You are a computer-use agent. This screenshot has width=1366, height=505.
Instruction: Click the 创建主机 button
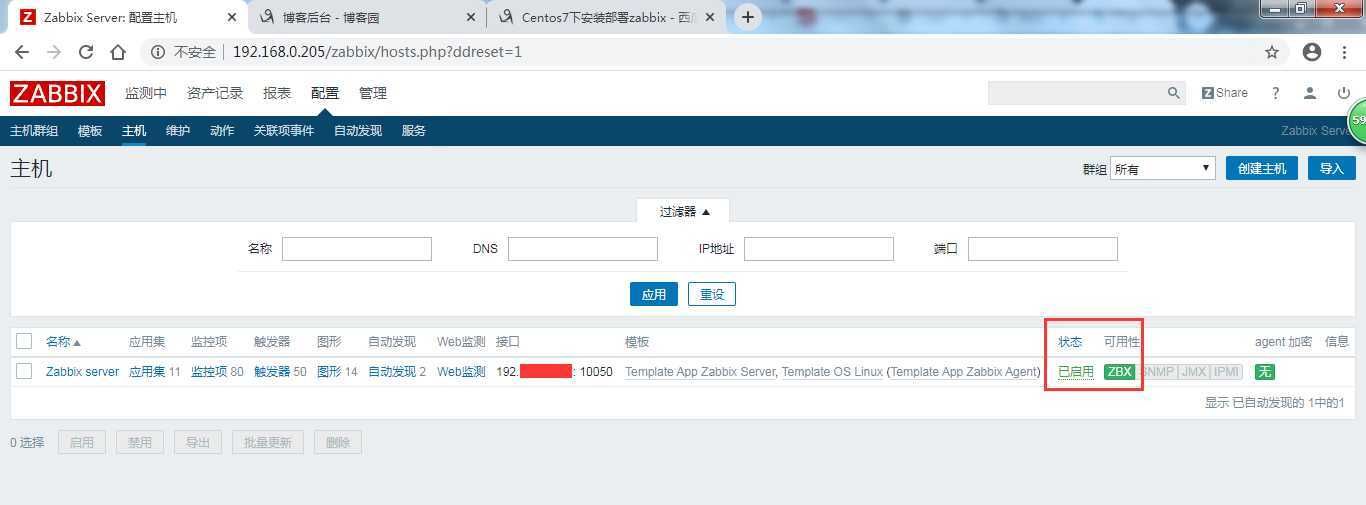pos(1262,169)
